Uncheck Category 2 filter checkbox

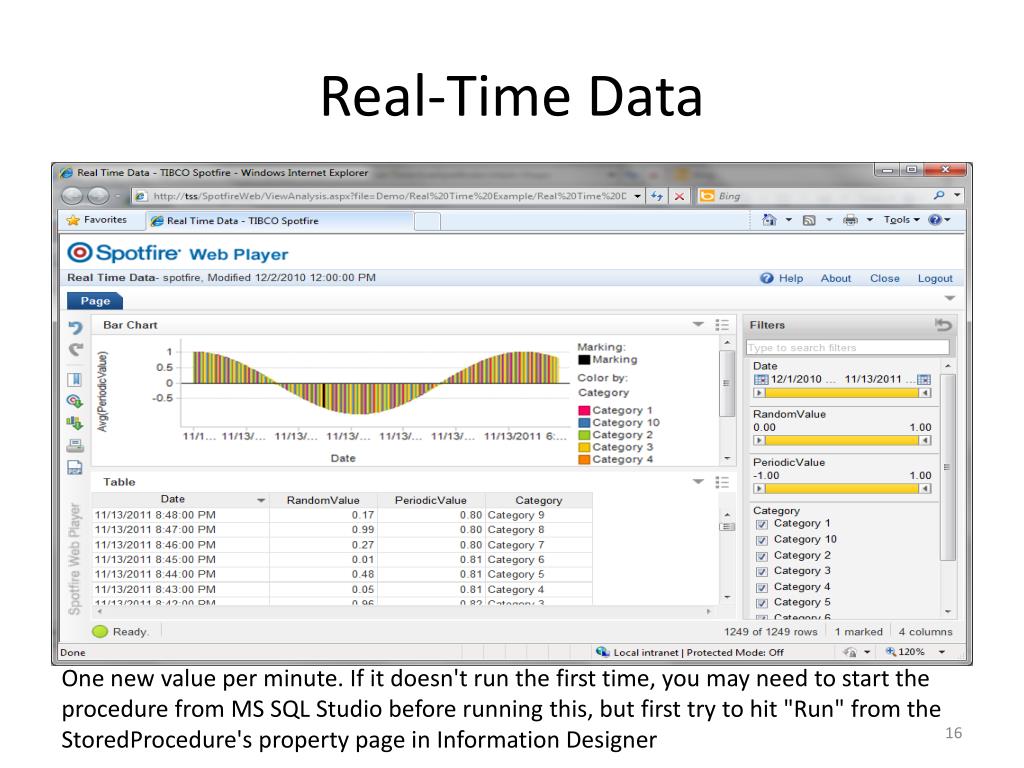click(761, 556)
